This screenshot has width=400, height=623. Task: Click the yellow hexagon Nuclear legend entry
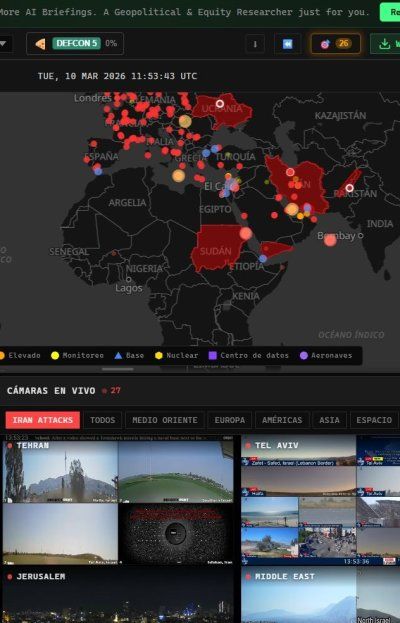[177, 355]
